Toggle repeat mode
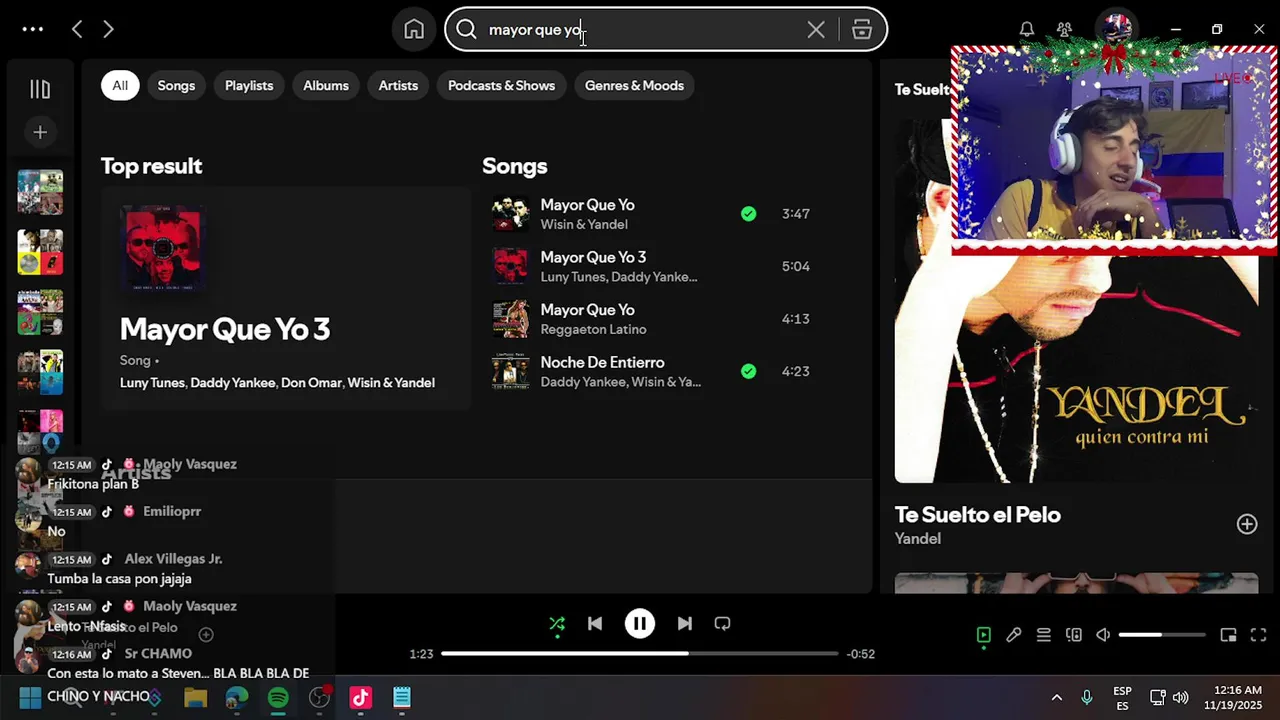The height and width of the screenshot is (720, 1280). [x=722, y=624]
